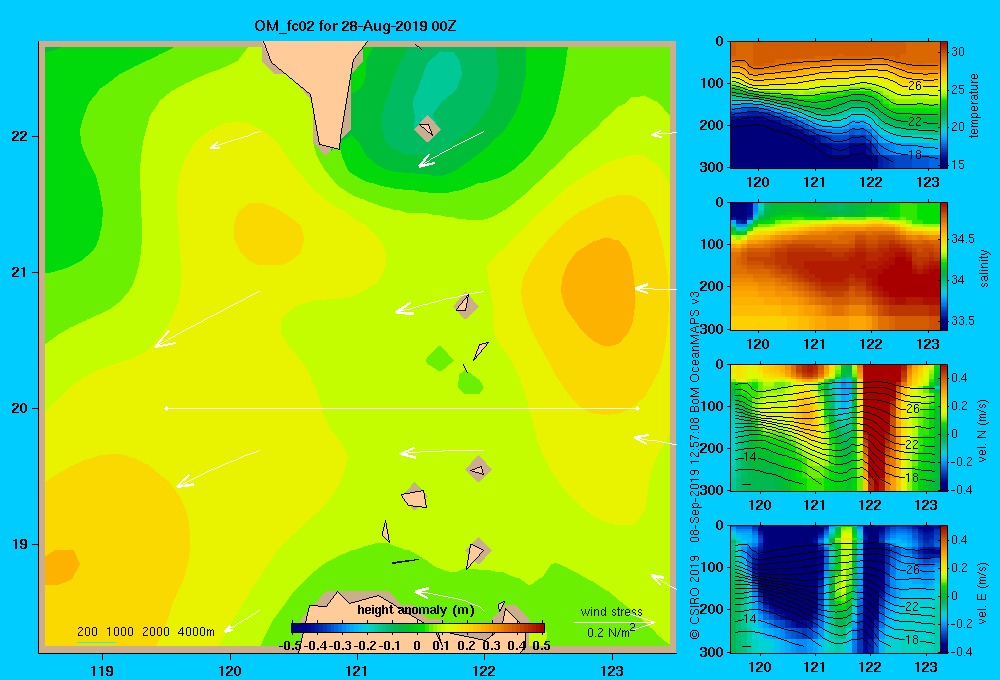Select the northward velocity section panel
The width and height of the screenshot is (1000, 680).
click(834, 427)
